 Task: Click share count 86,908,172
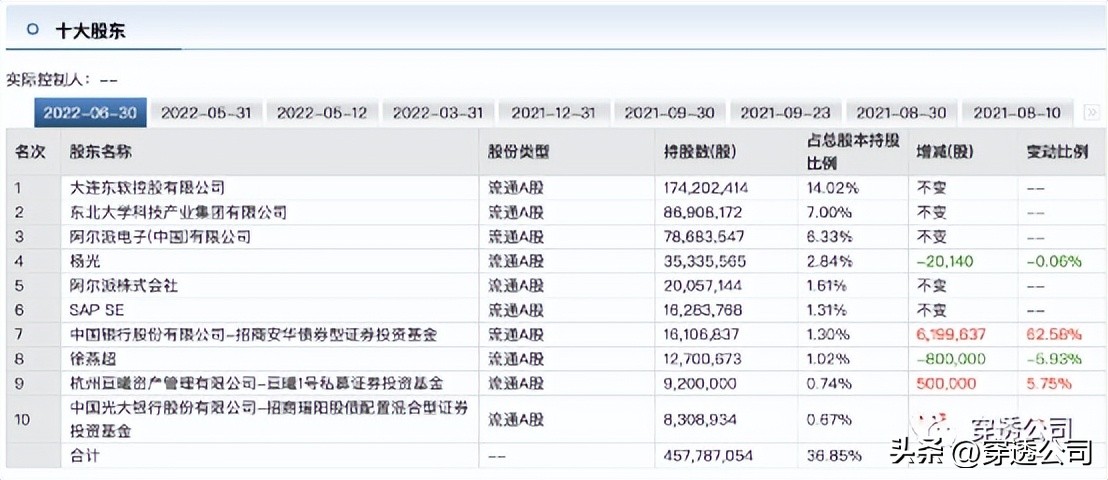point(701,212)
